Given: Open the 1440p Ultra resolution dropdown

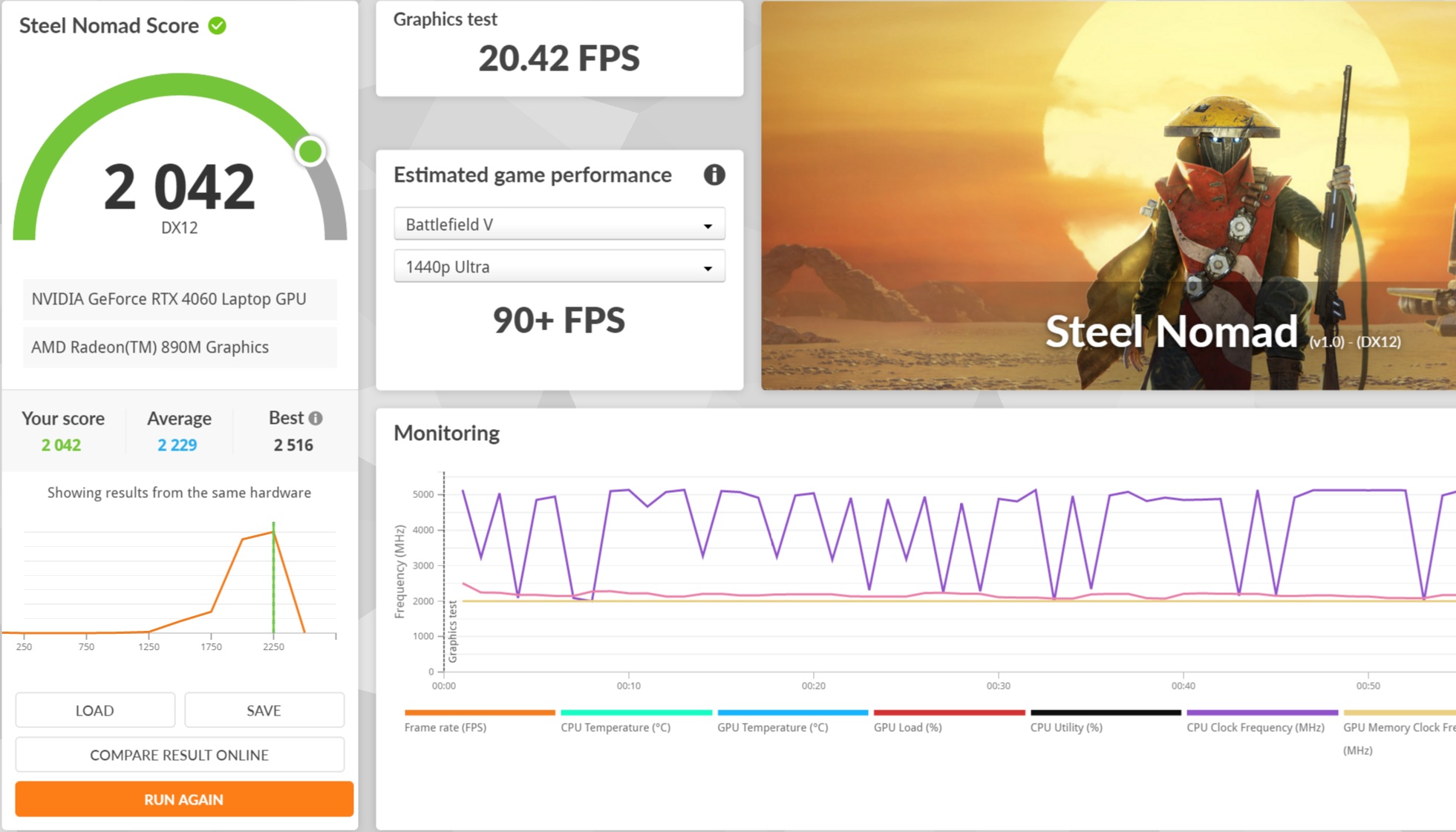Looking at the screenshot, I should coord(559,266).
